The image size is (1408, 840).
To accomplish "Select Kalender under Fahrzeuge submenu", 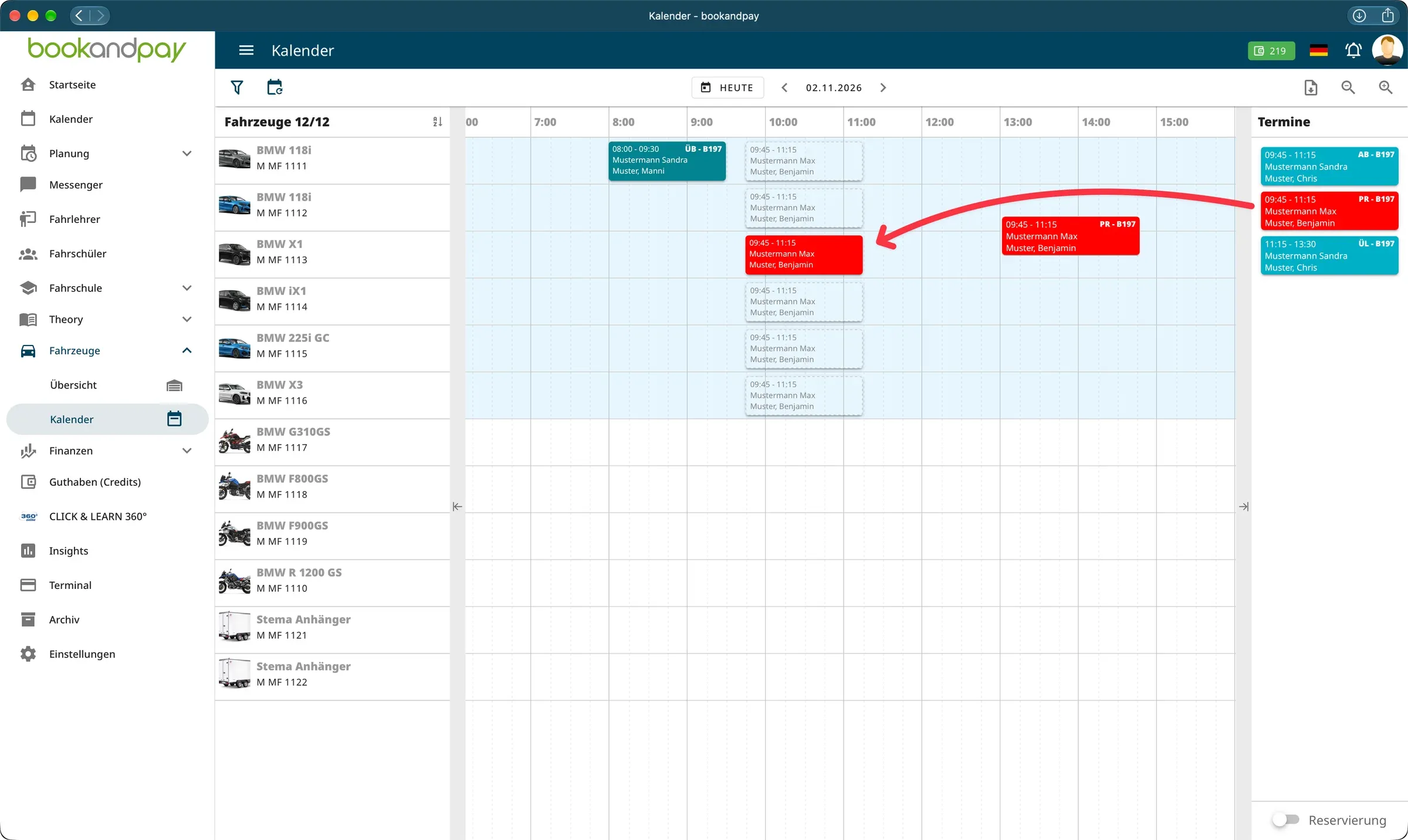I will (x=107, y=419).
